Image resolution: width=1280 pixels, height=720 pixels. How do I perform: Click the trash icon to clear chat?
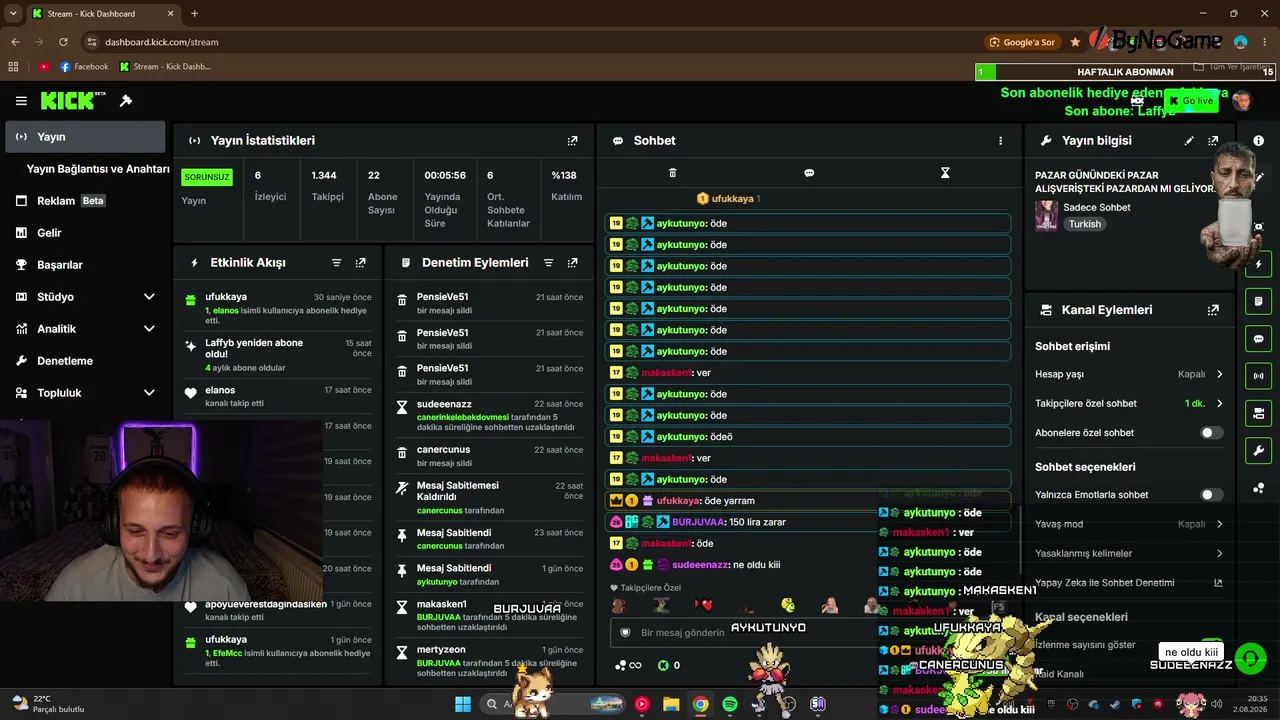672,173
